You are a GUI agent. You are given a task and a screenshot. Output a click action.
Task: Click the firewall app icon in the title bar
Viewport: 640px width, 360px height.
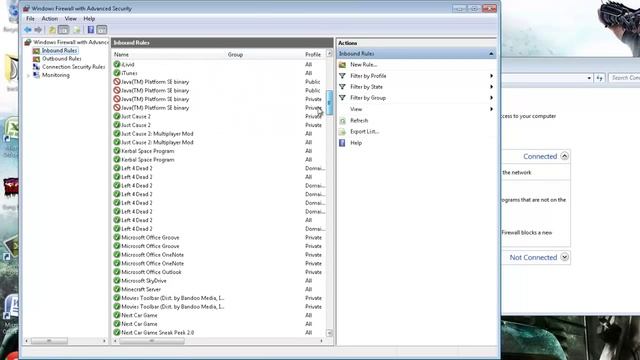pyautogui.click(x=26, y=8)
